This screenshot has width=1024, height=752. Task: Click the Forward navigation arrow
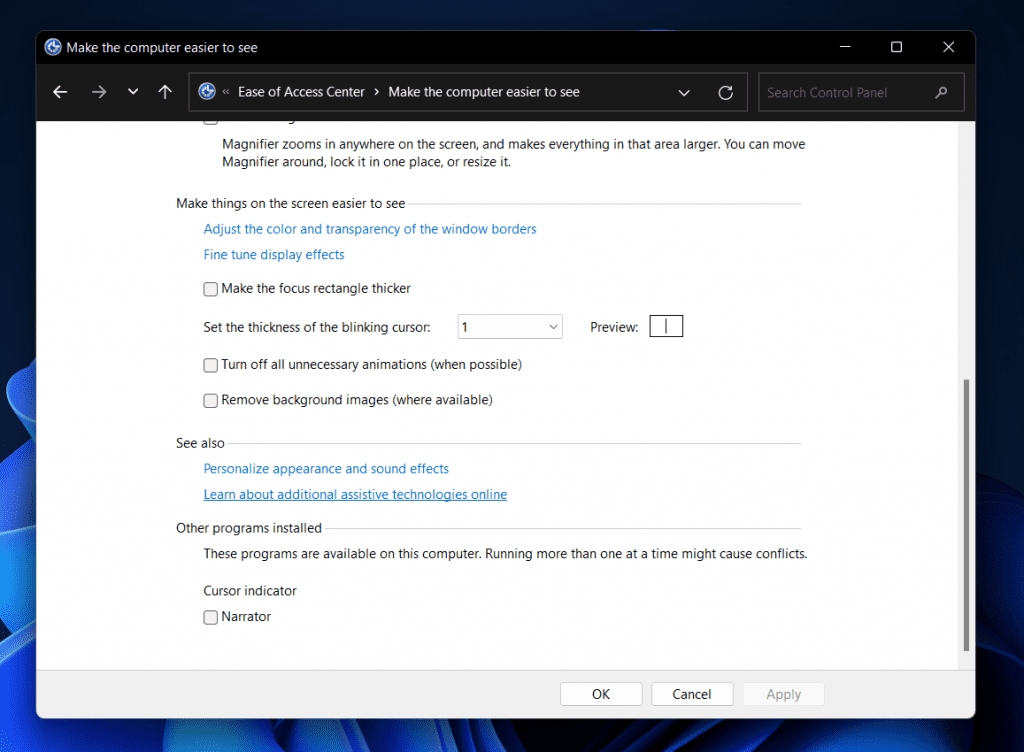[x=99, y=91]
